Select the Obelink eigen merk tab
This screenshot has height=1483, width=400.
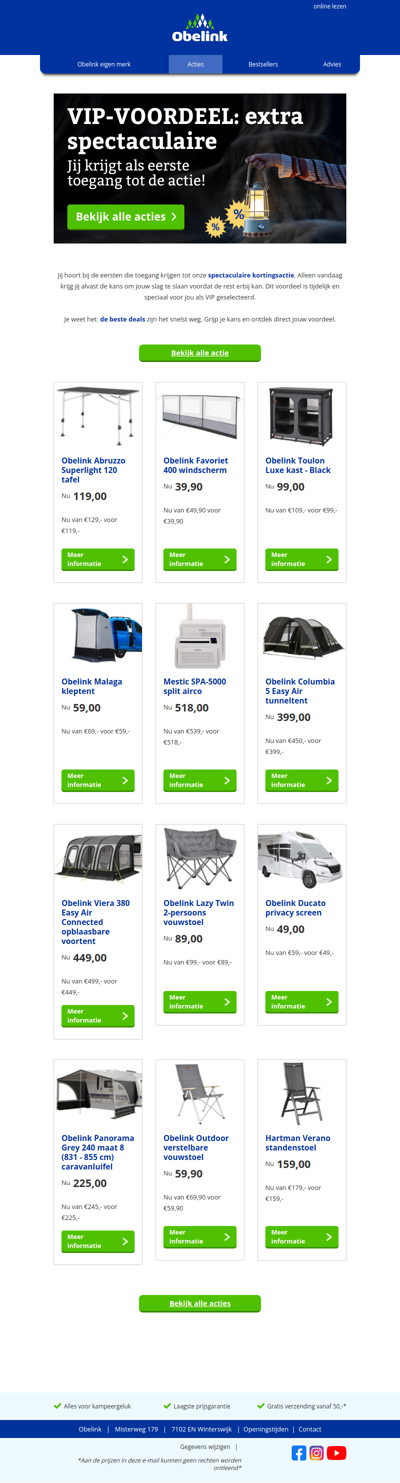pos(104,64)
